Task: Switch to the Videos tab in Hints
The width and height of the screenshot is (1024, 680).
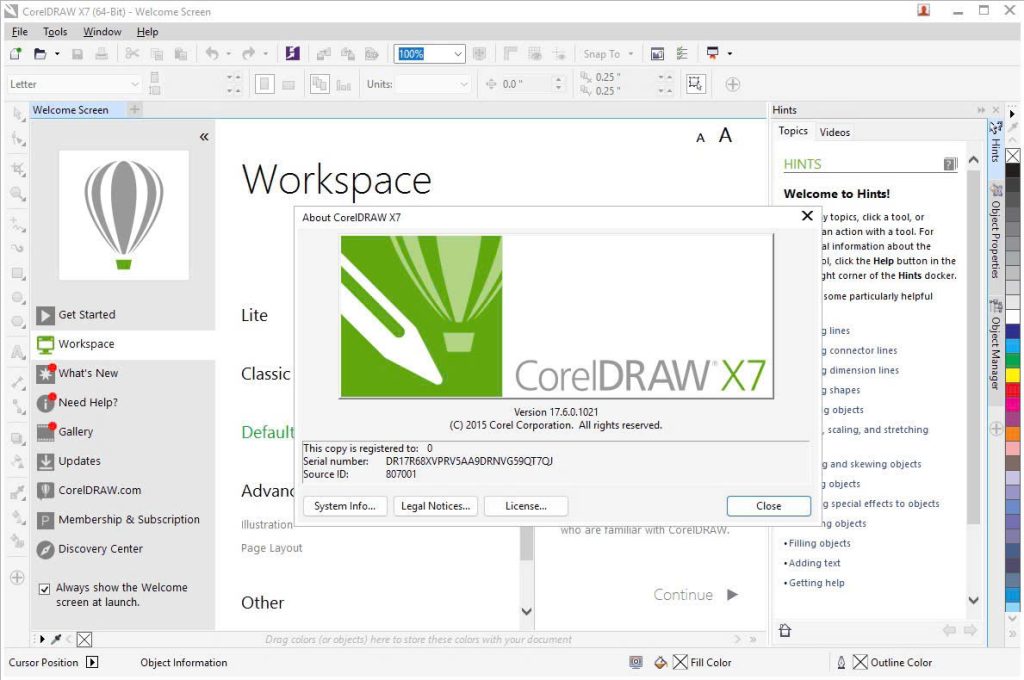Action: 834,132
